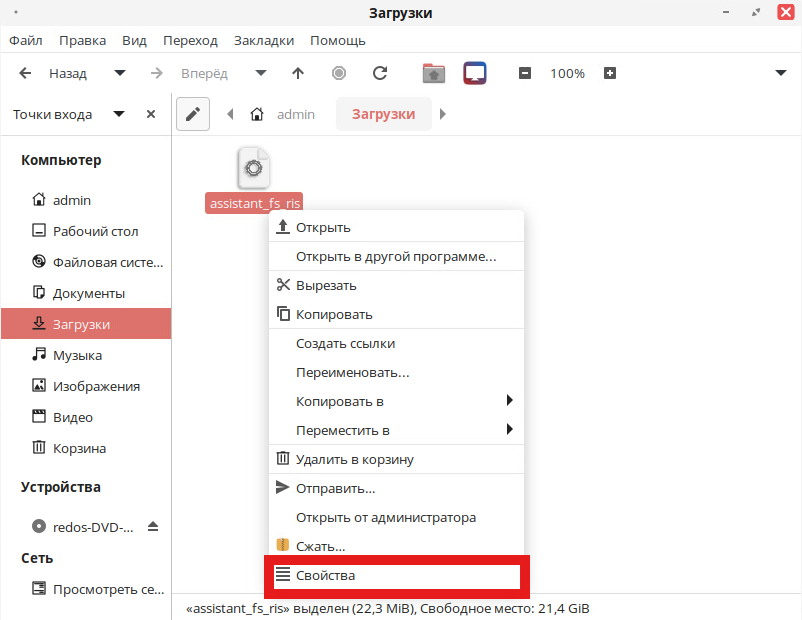802x620 pixels.
Task: Click the Назад button
Action: click(56, 73)
